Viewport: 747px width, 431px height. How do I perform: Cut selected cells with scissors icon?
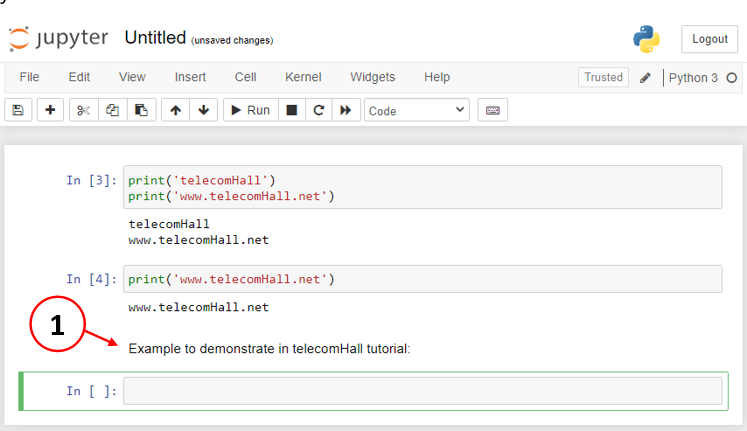tap(83, 110)
